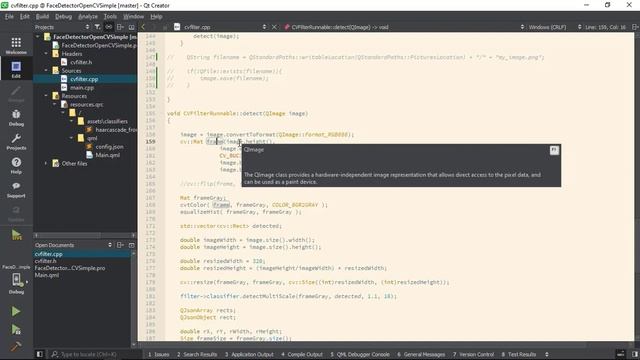Open the Help menu in menu bar
Viewport: 640px width, 360px height.
click(x=156, y=16)
